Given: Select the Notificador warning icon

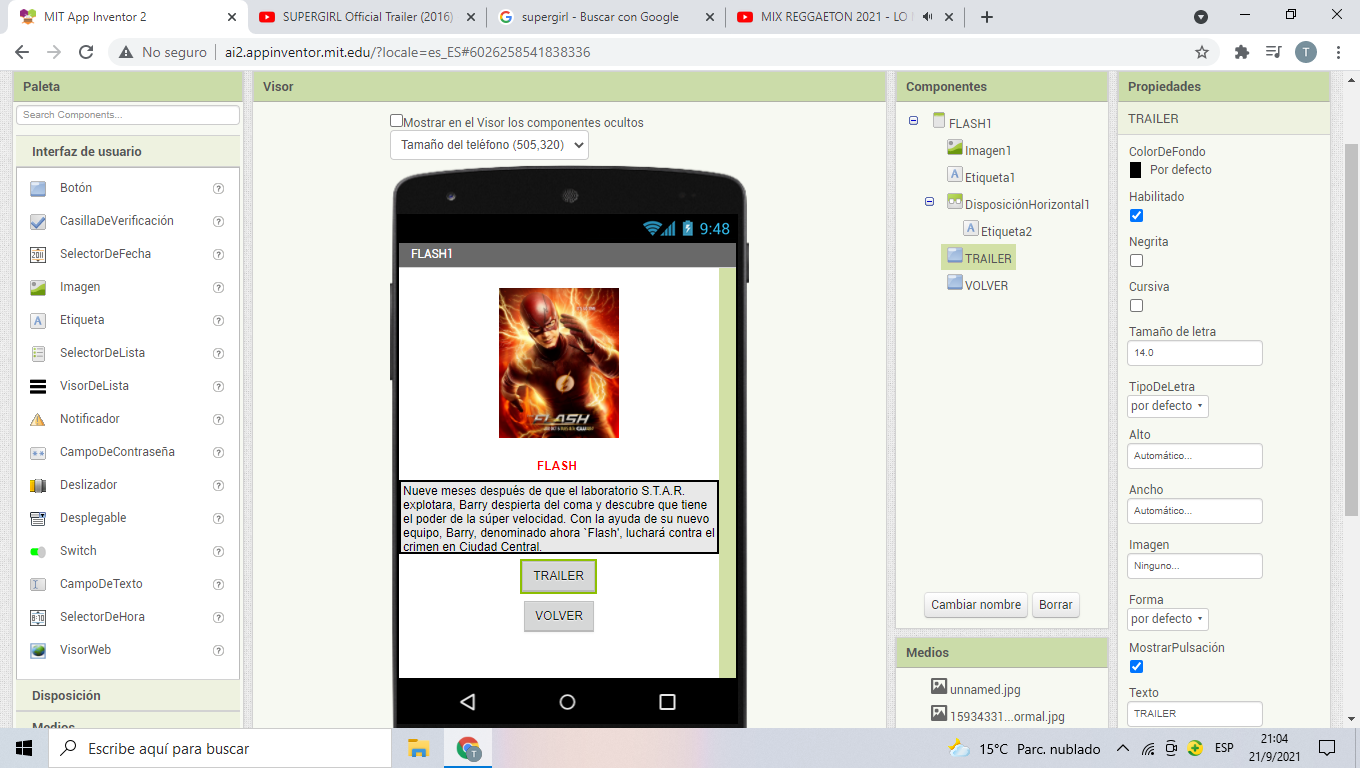Looking at the screenshot, I should [x=38, y=419].
